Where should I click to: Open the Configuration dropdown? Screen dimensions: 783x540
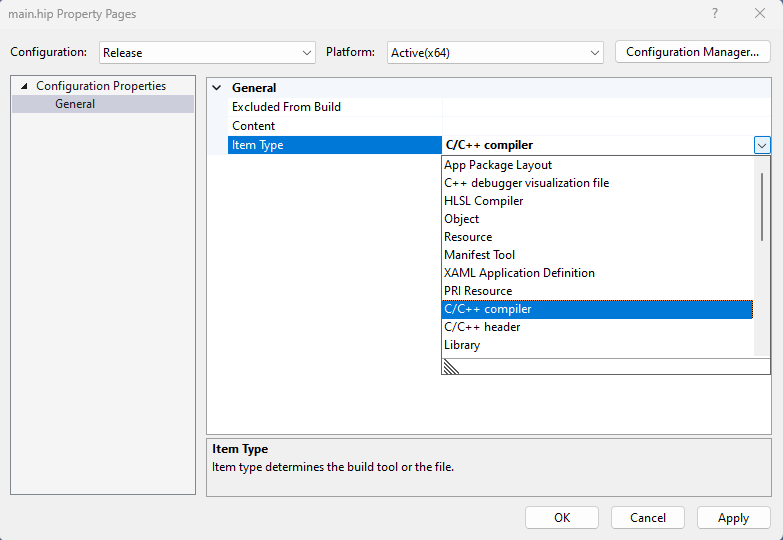pyautogui.click(x=207, y=53)
